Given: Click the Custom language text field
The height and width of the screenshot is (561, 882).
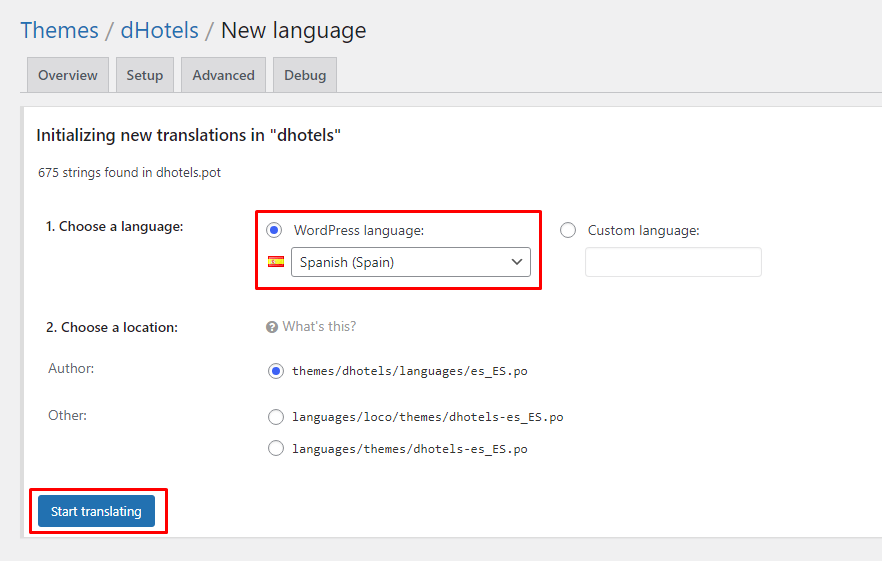Looking at the screenshot, I should pyautogui.click(x=673, y=262).
